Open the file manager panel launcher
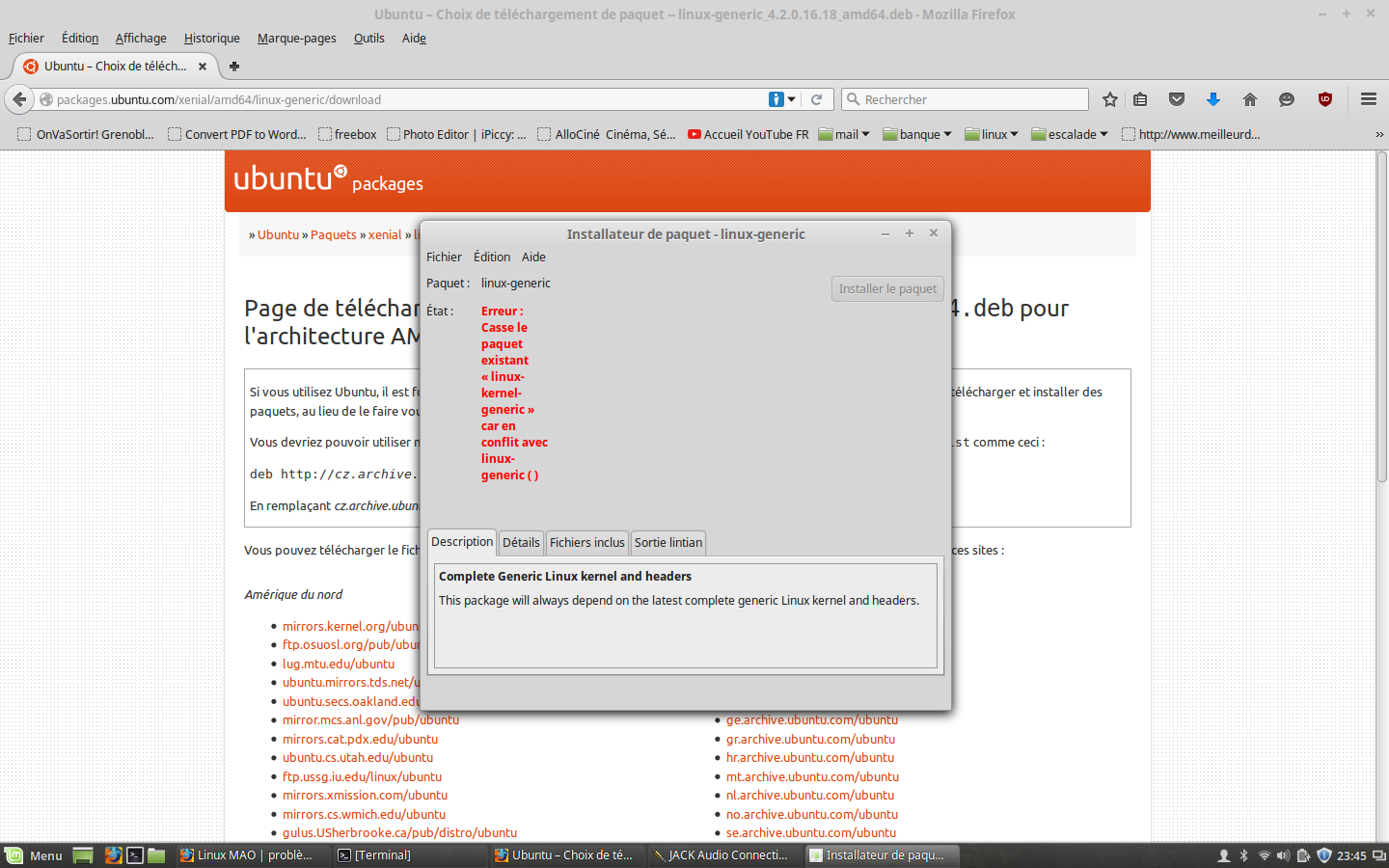 [x=156, y=855]
